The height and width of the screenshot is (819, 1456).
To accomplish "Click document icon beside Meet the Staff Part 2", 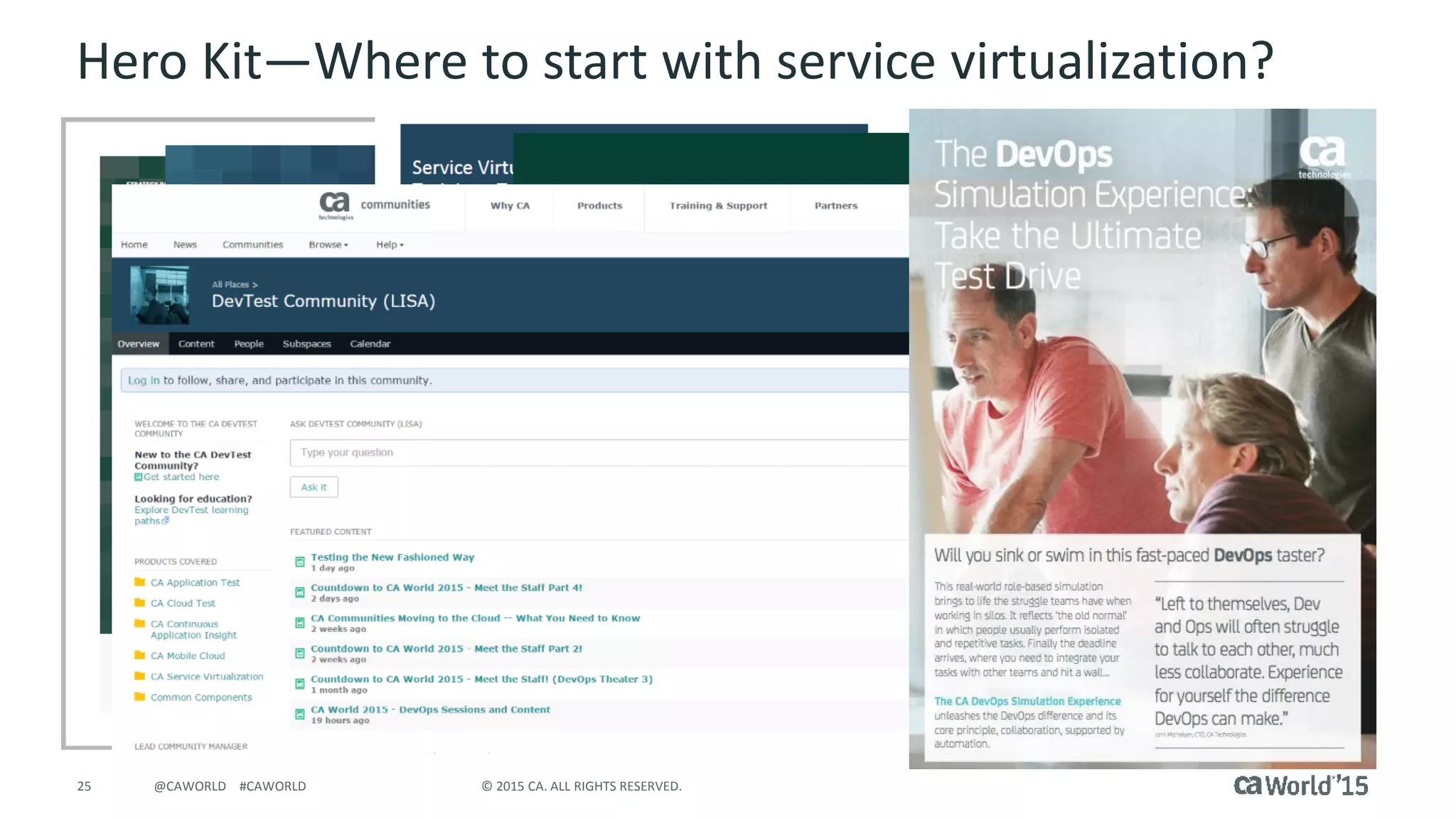I will [x=300, y=653].
